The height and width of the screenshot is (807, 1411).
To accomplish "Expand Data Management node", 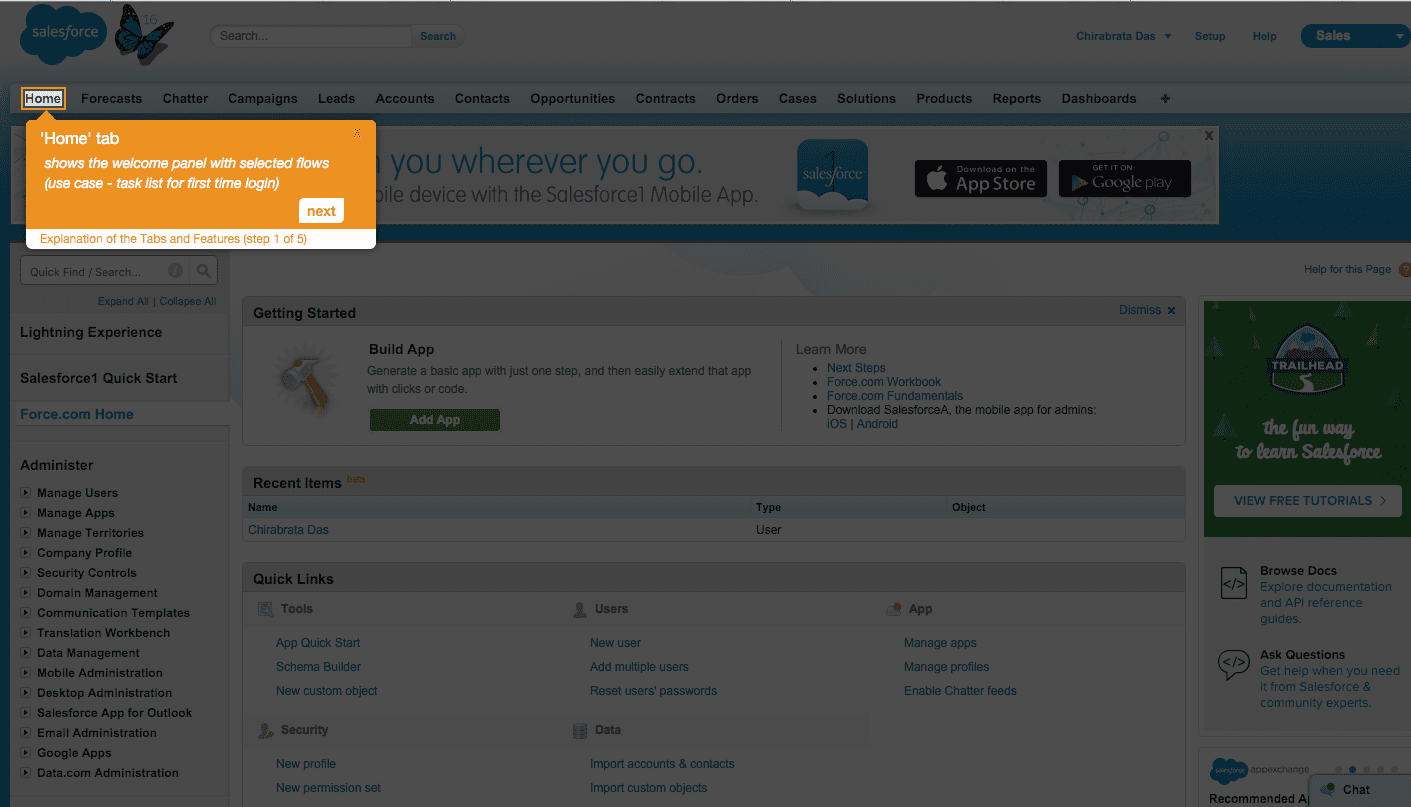I will 26,653.
